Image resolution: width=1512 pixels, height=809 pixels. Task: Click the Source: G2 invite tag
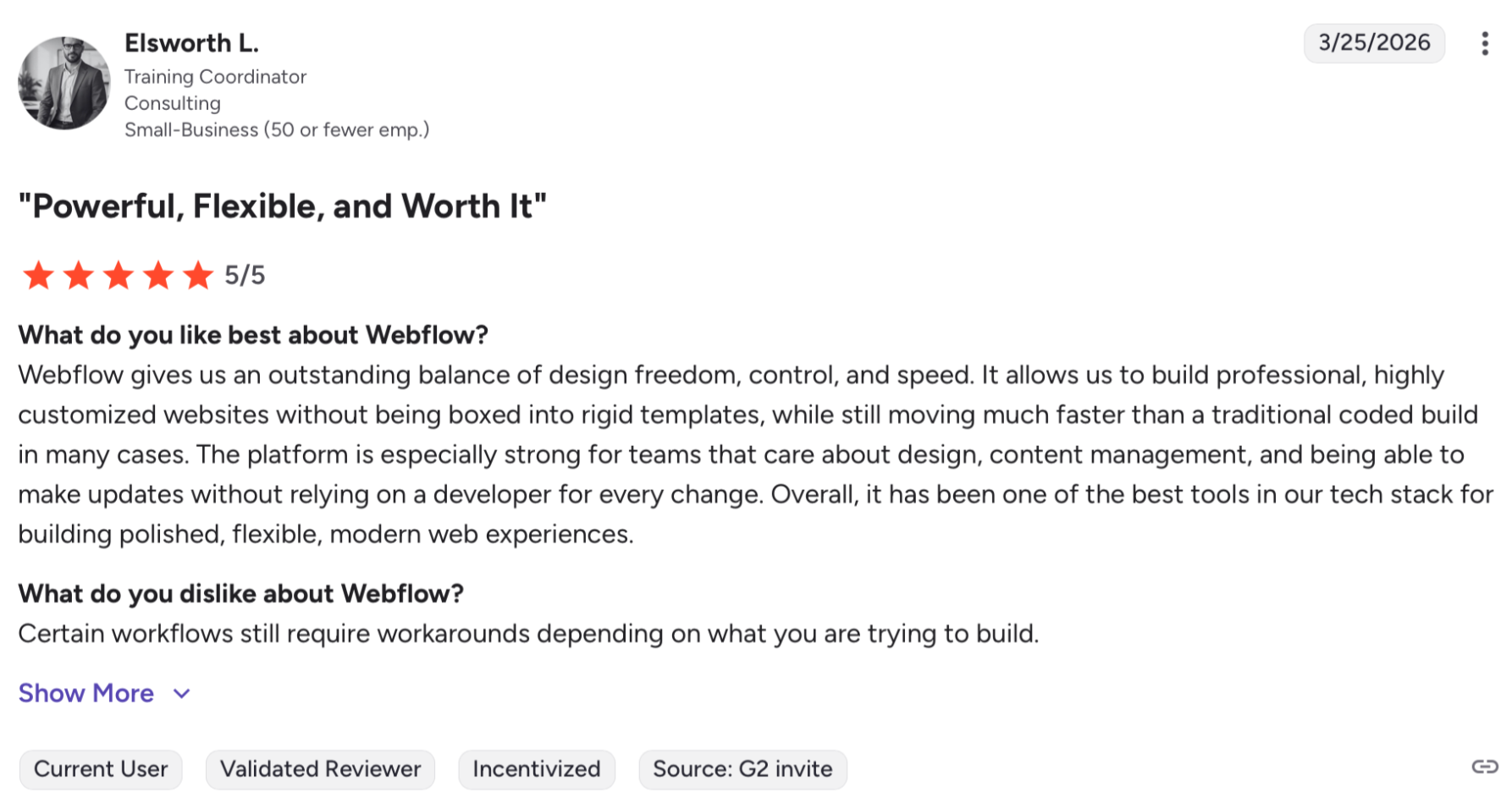(x=742, y=769)
